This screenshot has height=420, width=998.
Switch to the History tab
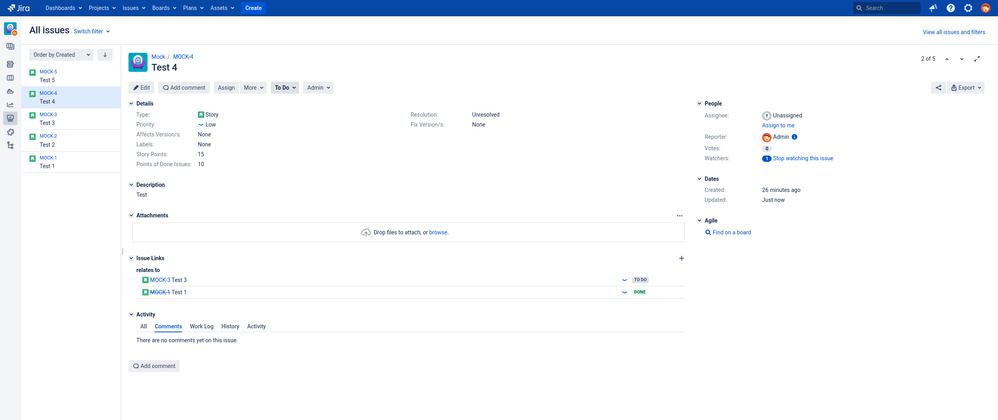click(230, 326)
